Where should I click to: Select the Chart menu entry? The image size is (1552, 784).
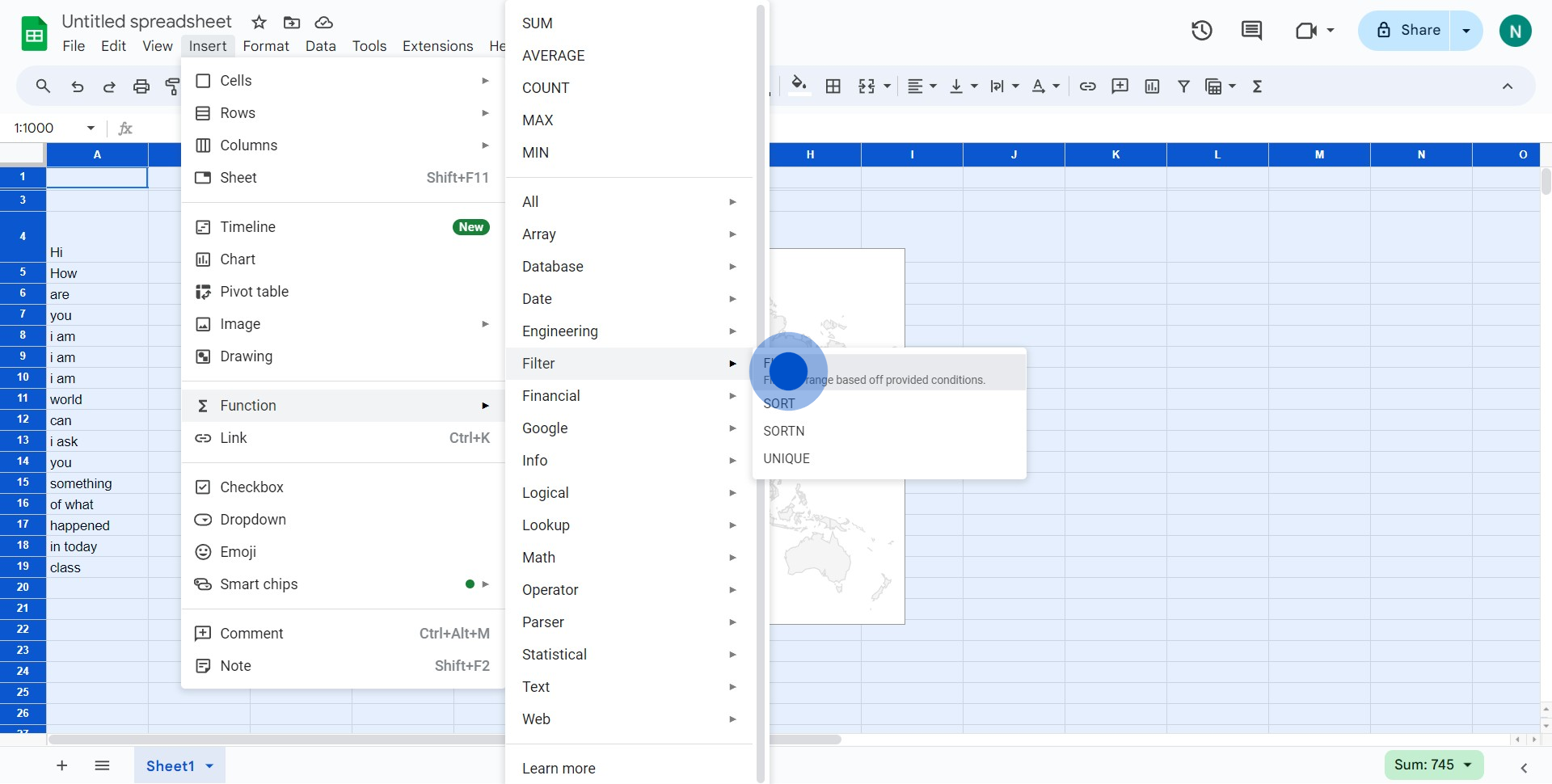(x=343, y=259)
